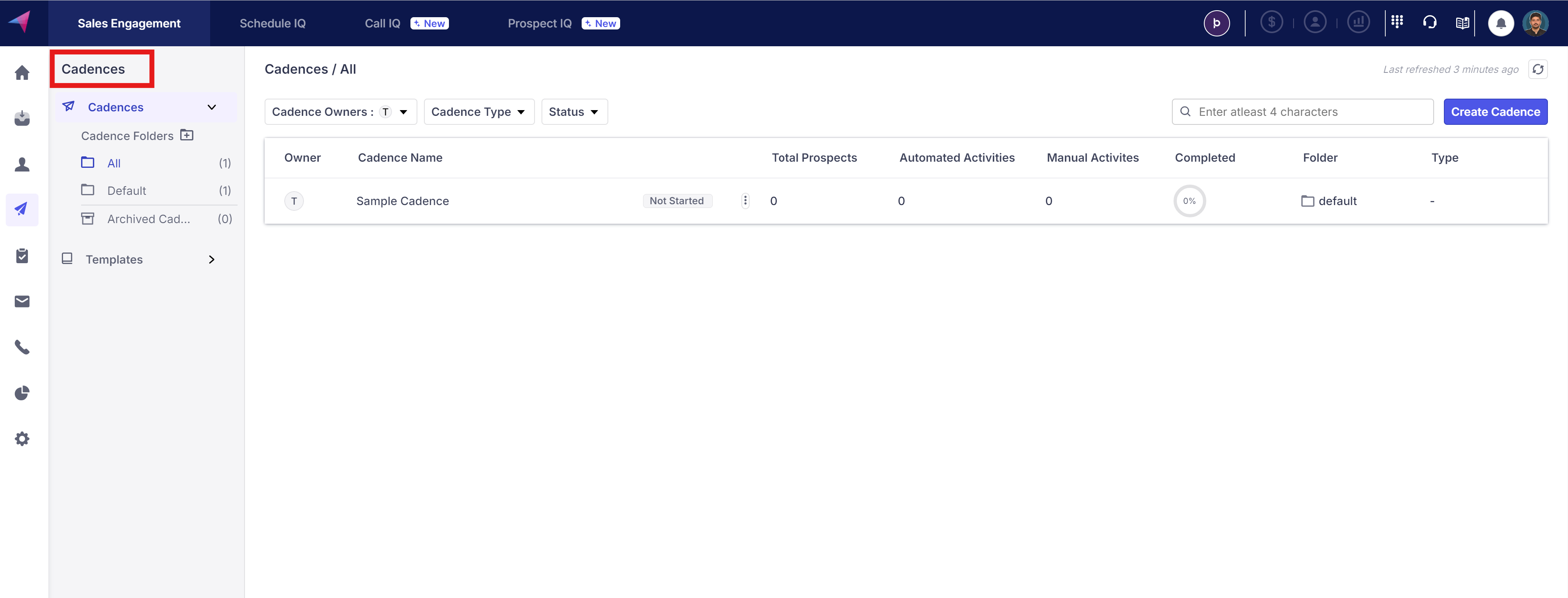Click the add Cadence Folder icon
The height and width of the screenshot is (598, 1568).
coord(187,135)
